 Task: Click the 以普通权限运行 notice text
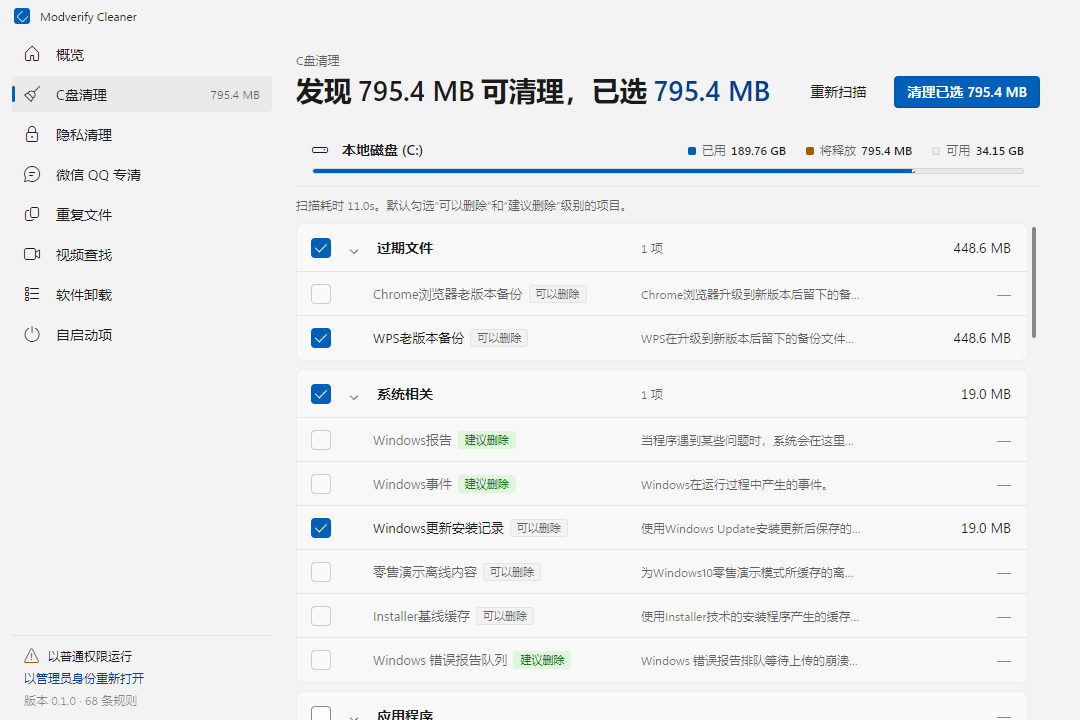click(x=90, y=656)
